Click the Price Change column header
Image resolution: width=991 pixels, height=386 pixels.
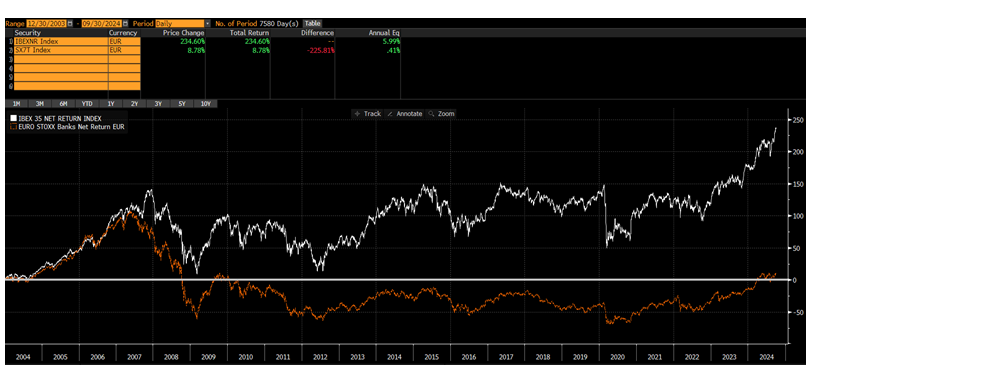tap(183, 33)
